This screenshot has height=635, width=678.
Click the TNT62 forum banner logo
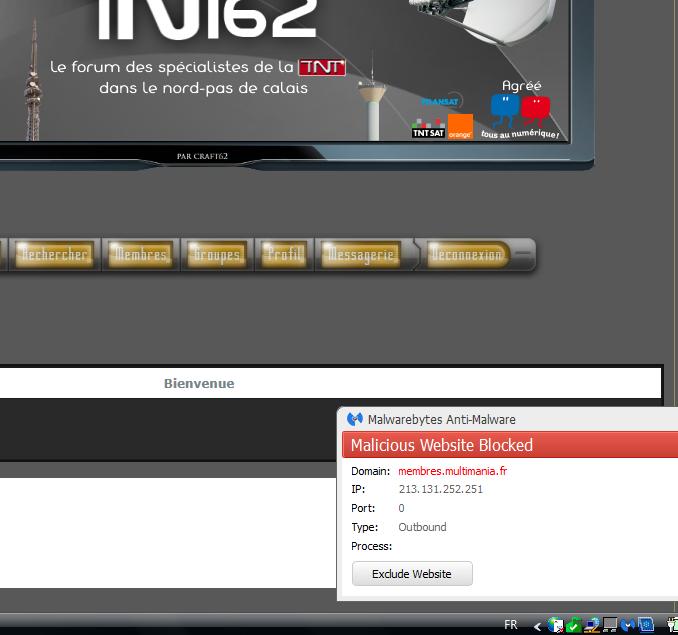coord(207,19)
